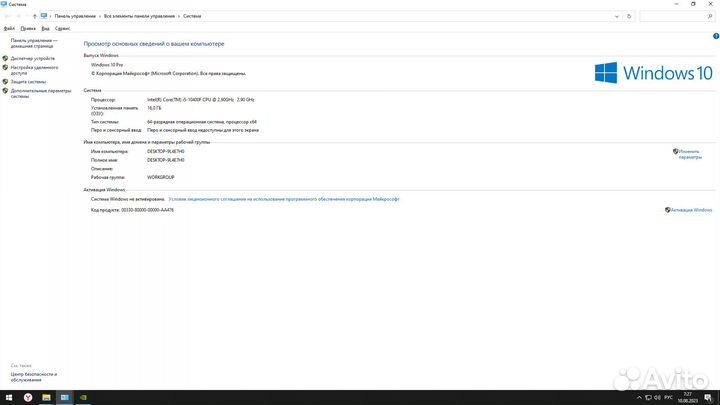Open the Правка menu

pos(28,28)
